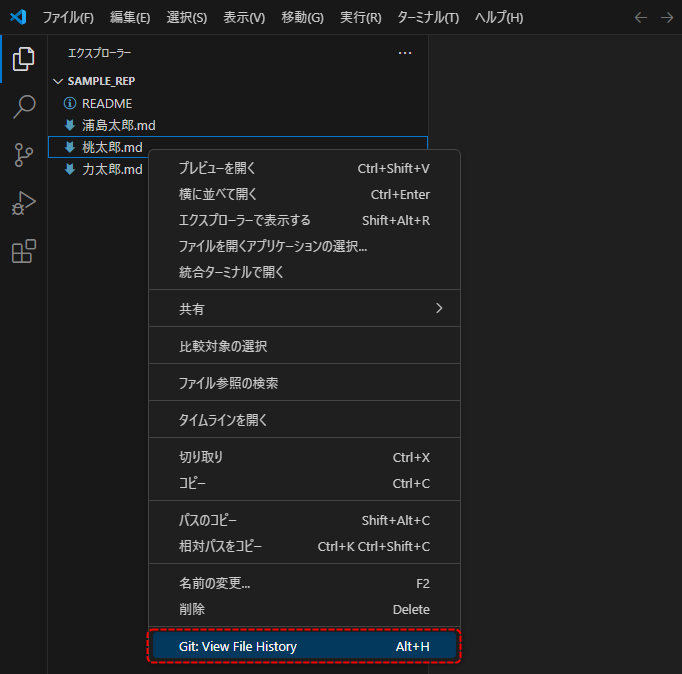Viewport: 682px width, 674px height.
Task: Select コピー in context menu
Action: (304, 484)
